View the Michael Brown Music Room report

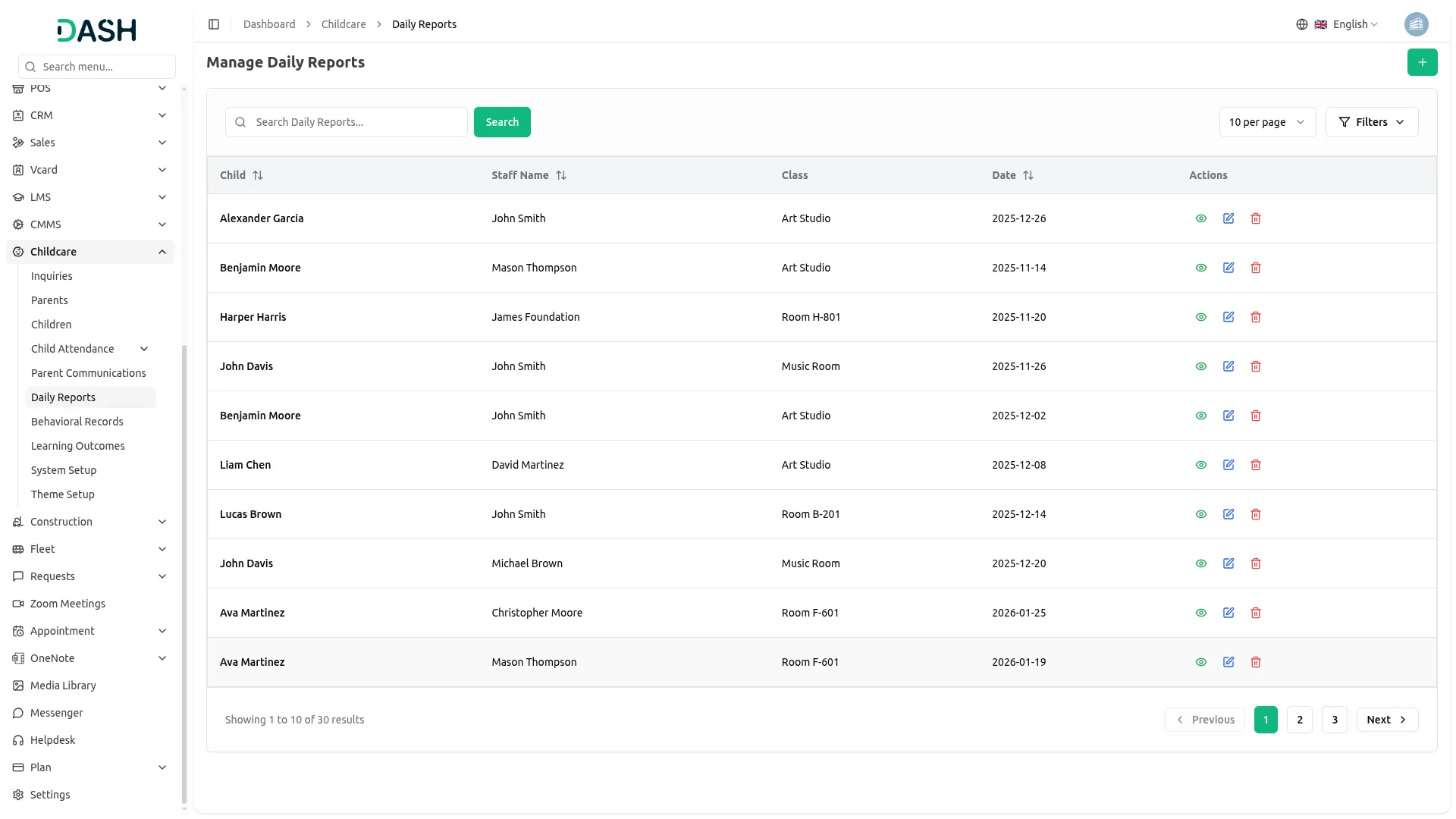[1201, 563]
